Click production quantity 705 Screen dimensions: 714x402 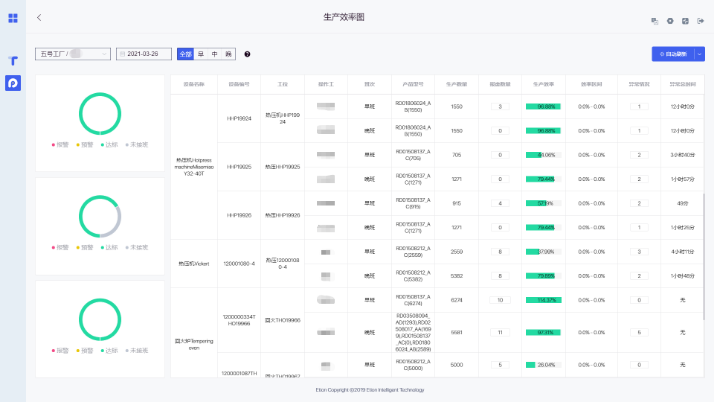point(457,155)
